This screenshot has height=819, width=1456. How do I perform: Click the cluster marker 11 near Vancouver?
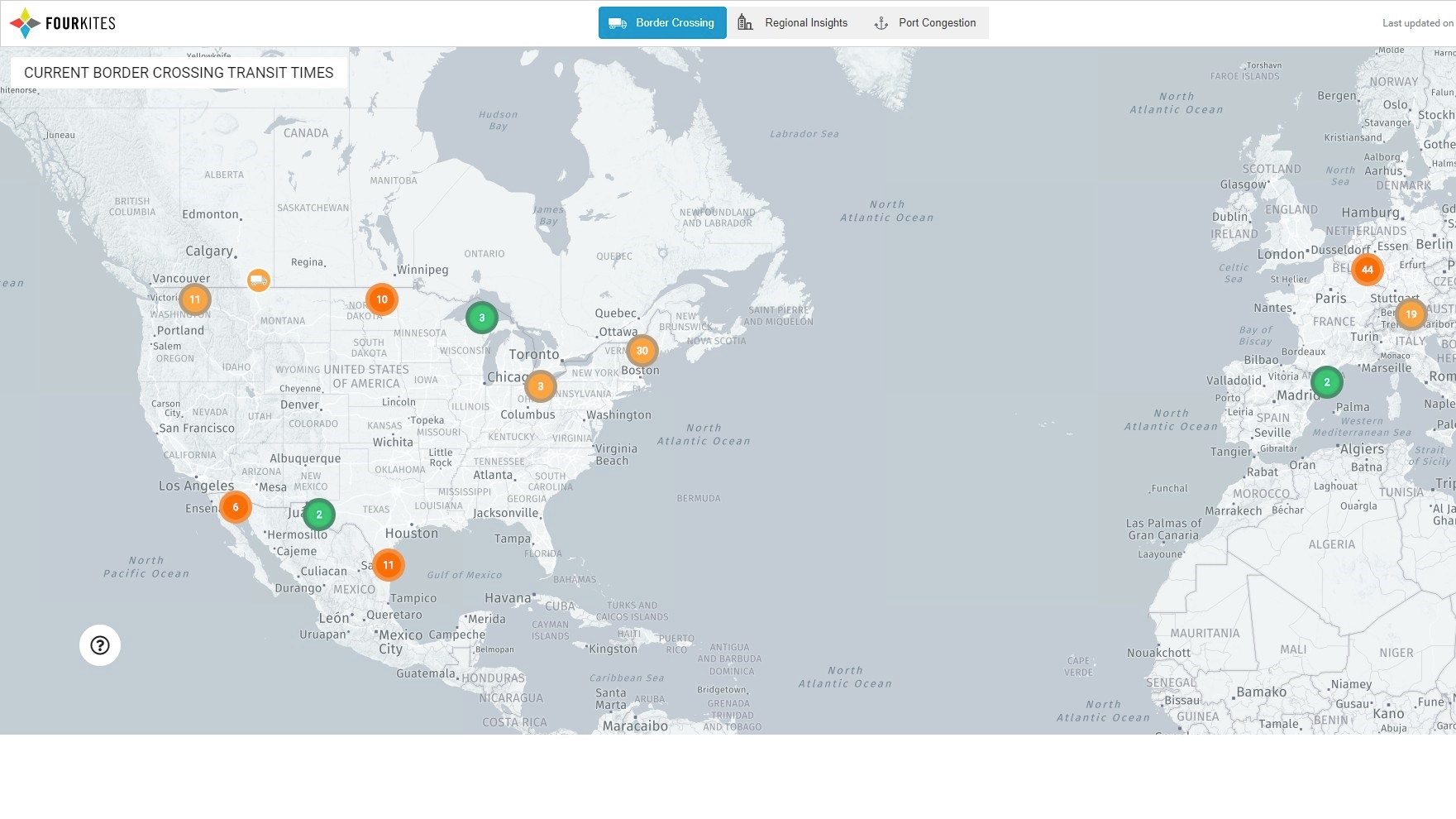pyautogui.click(x=195, y=299)
